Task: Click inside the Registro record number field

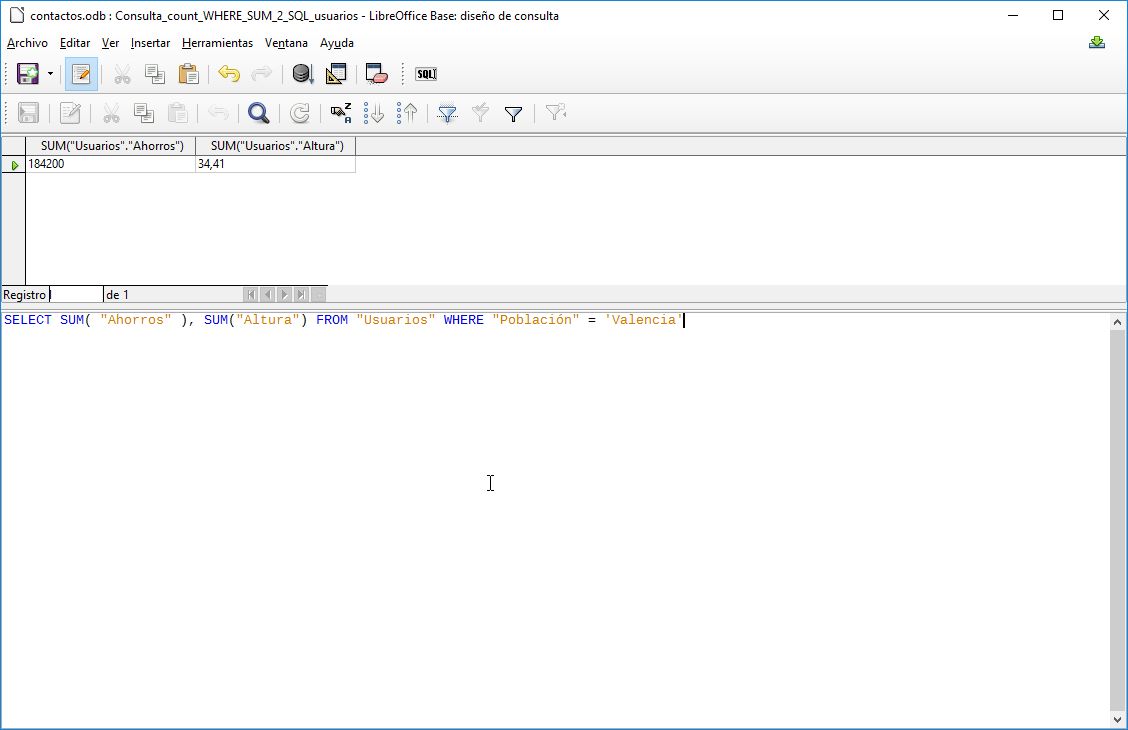Action: pyautogui.click(x=75, y=294)
